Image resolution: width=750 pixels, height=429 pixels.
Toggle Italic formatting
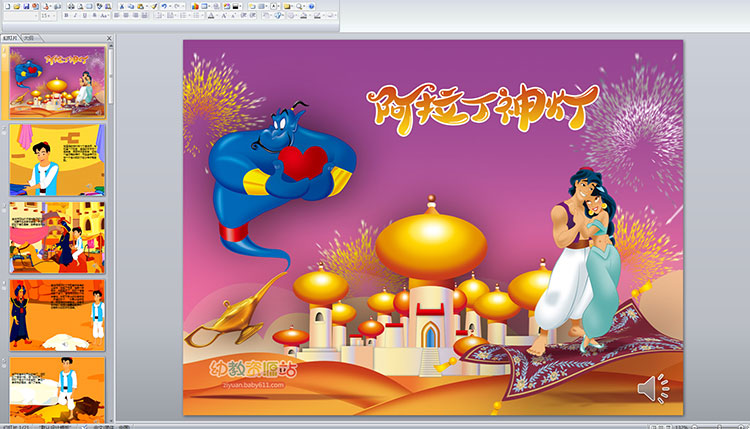(75, 15)
